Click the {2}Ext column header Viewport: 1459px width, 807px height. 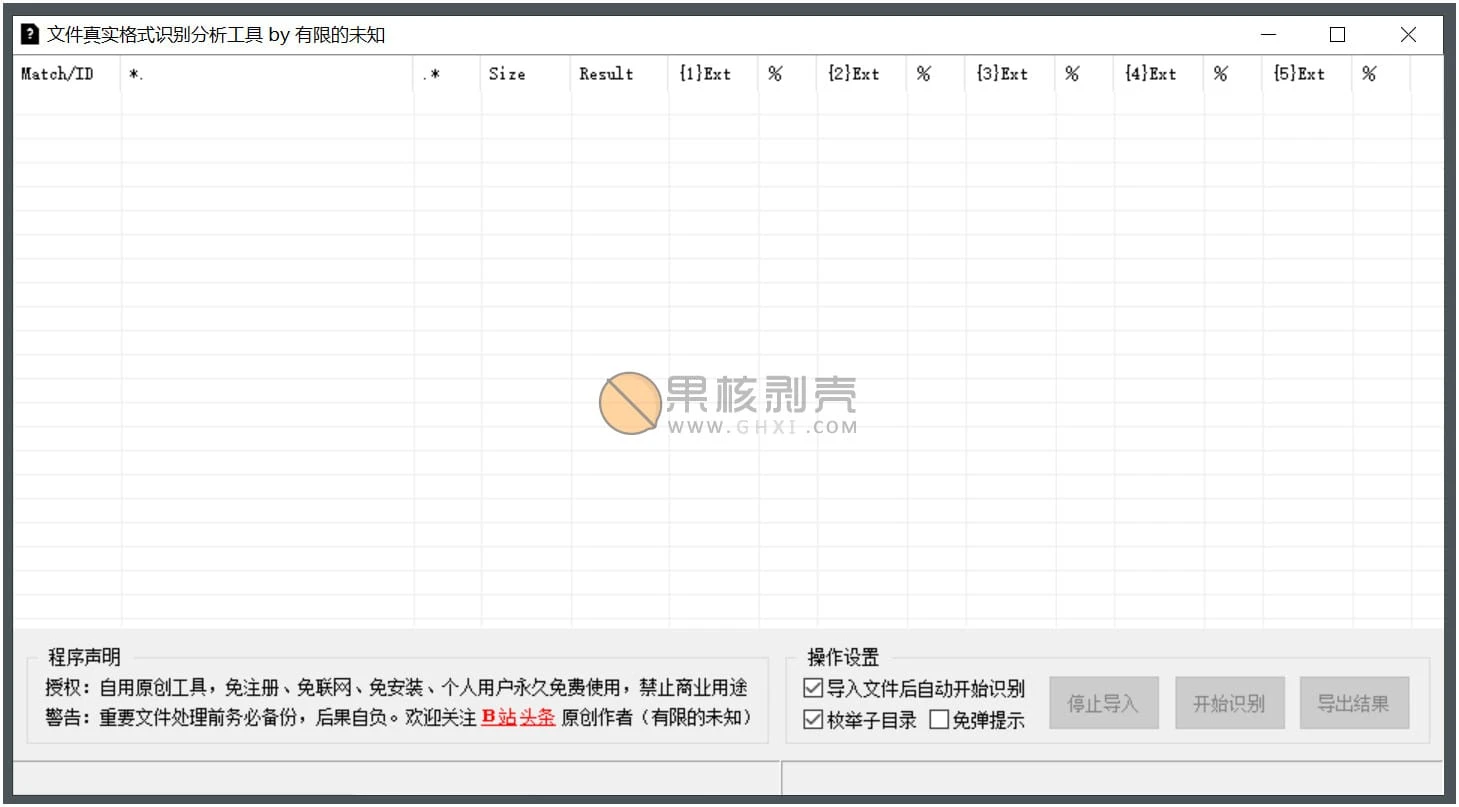tap(862, 74)
